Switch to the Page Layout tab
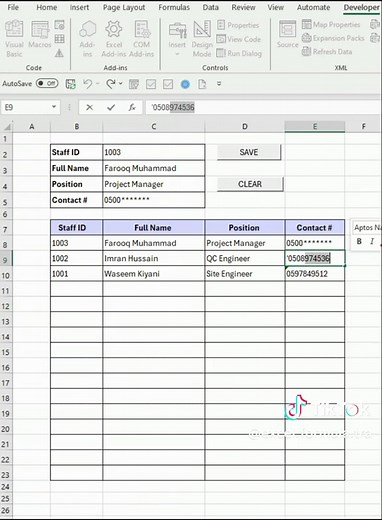382x520 pixels. (x=124, y=7)
